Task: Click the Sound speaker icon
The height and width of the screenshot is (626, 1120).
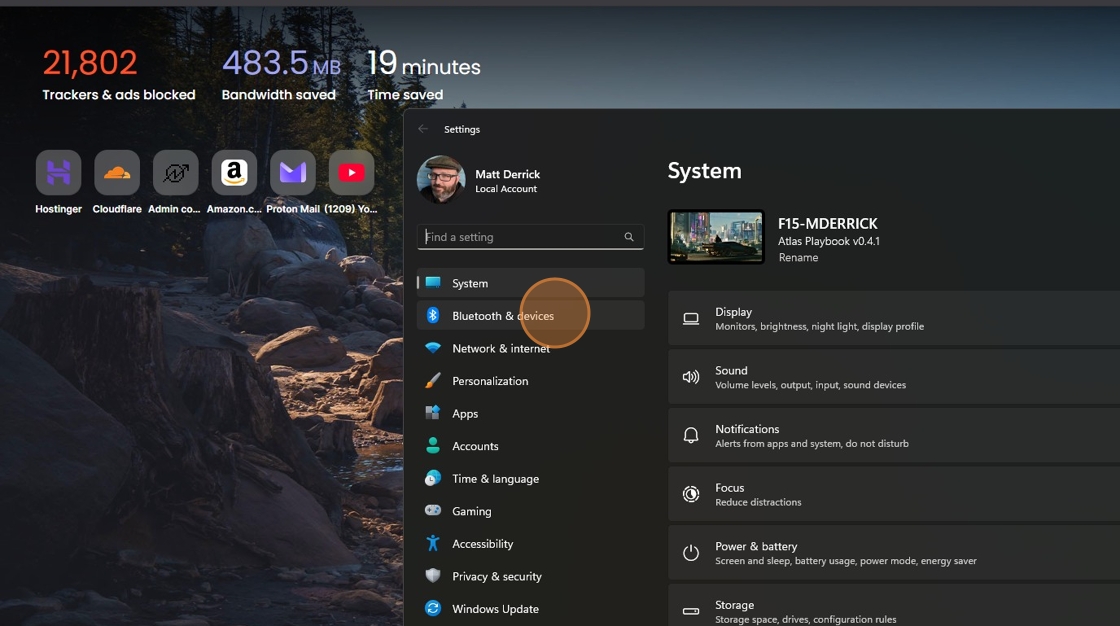Action: pyautogui.click(x=691, y=377)
